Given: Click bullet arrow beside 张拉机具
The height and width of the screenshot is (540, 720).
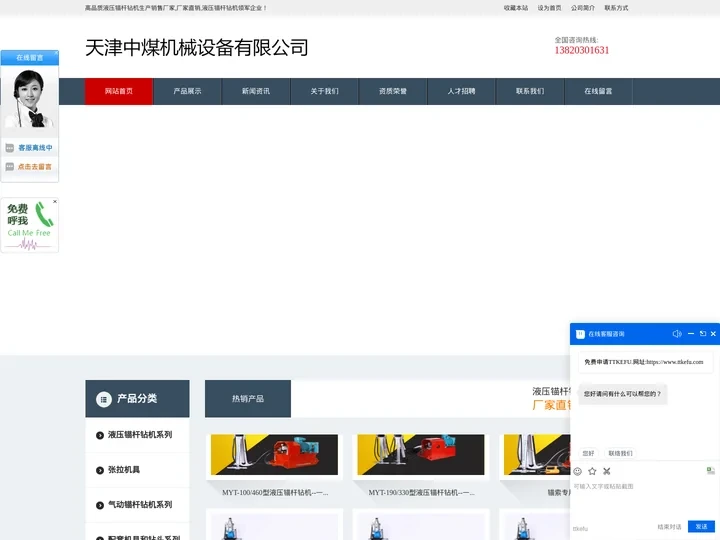Looking at the screenshot, I should [100, 470].
